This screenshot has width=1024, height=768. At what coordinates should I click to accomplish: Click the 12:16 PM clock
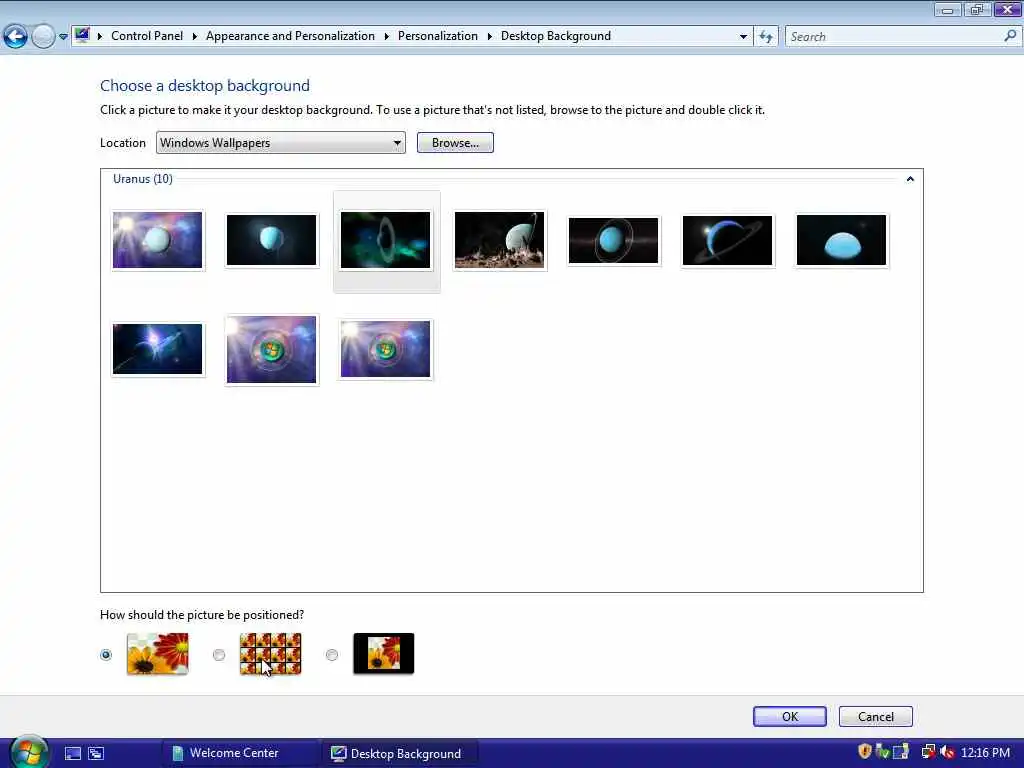[x=985, y=752]
